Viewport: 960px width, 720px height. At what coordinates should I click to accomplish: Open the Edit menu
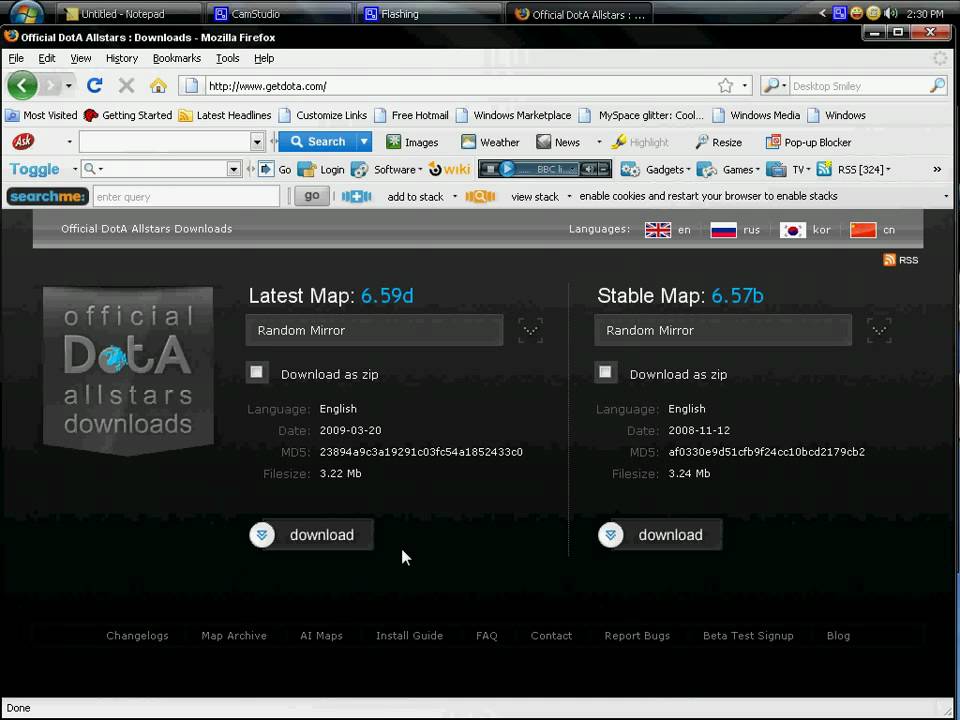click(x=47, y=58)
